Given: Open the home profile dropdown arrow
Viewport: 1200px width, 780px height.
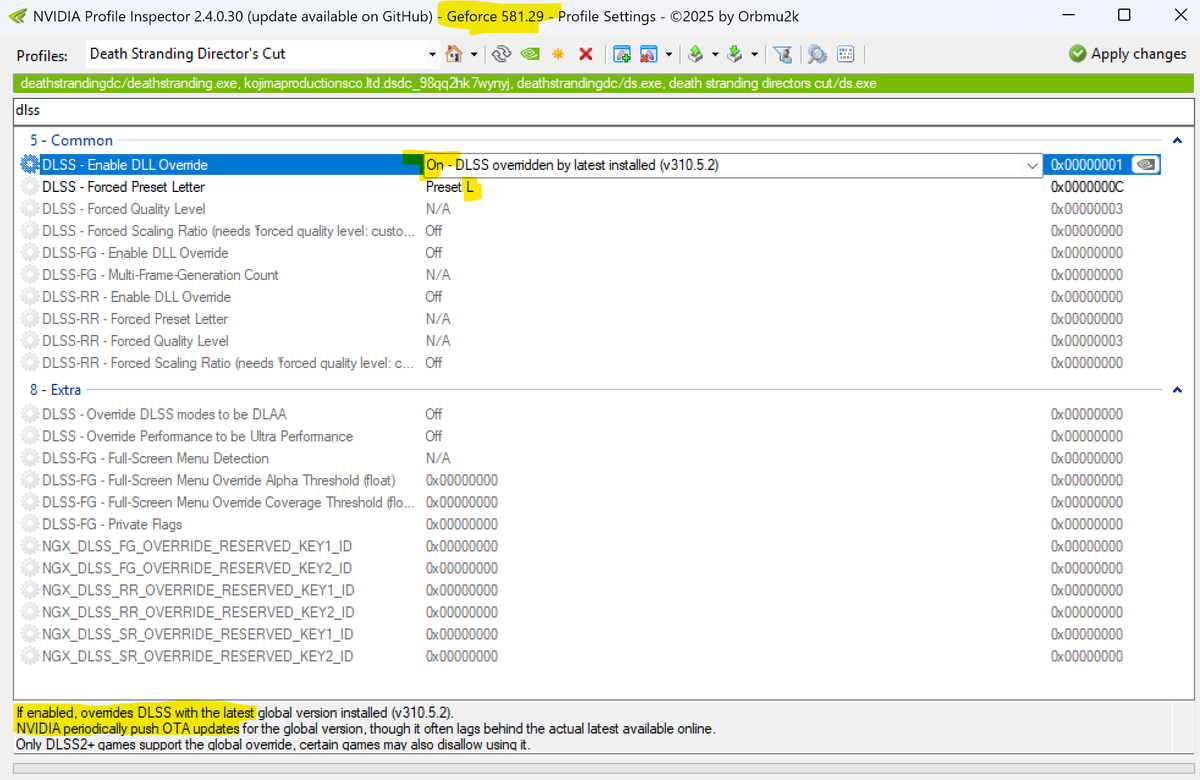Looking at the screenshot, I should pyautogui.click(x=474, y=54).
